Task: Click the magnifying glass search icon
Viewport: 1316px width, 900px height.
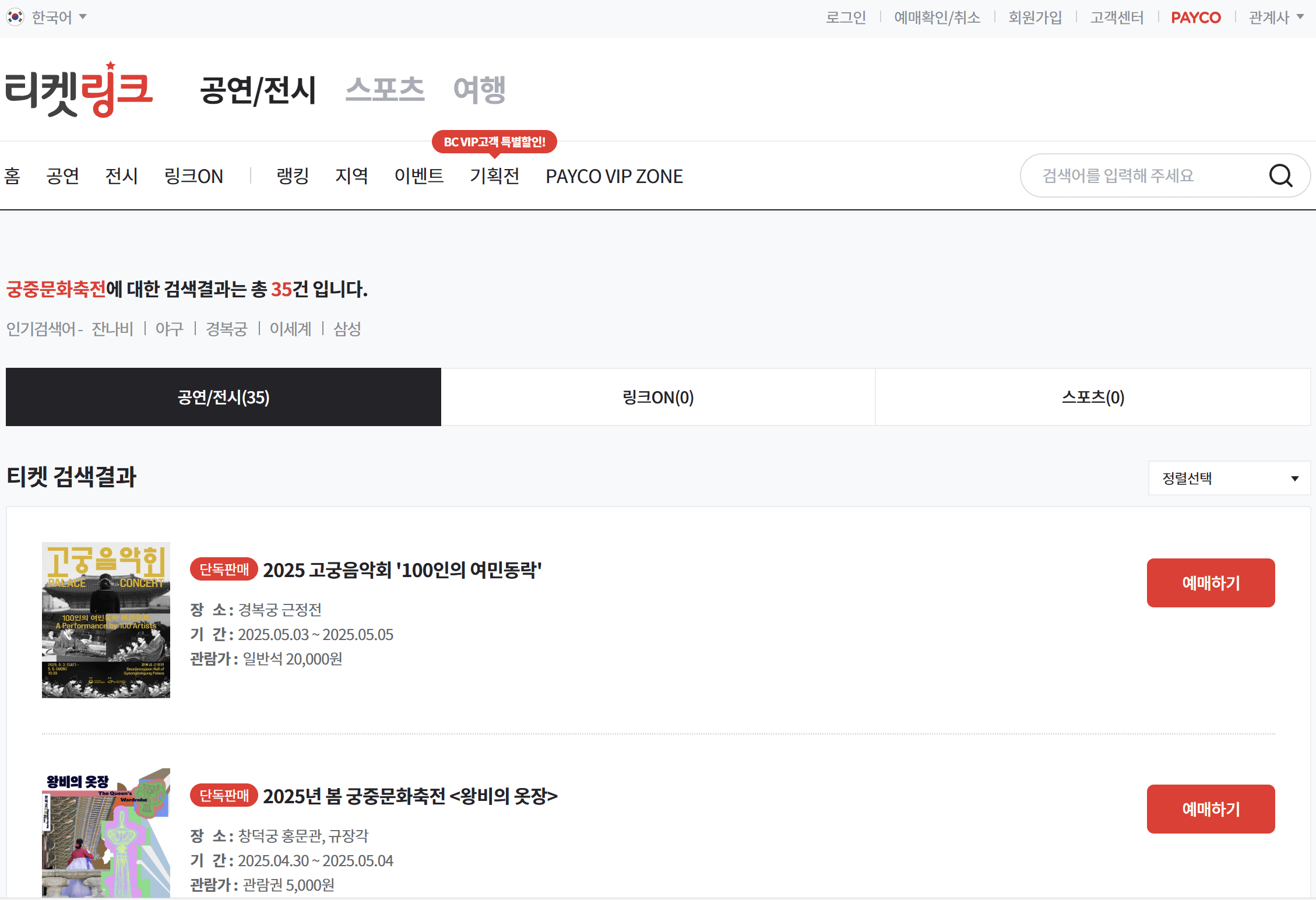Action: (1280, 175)
